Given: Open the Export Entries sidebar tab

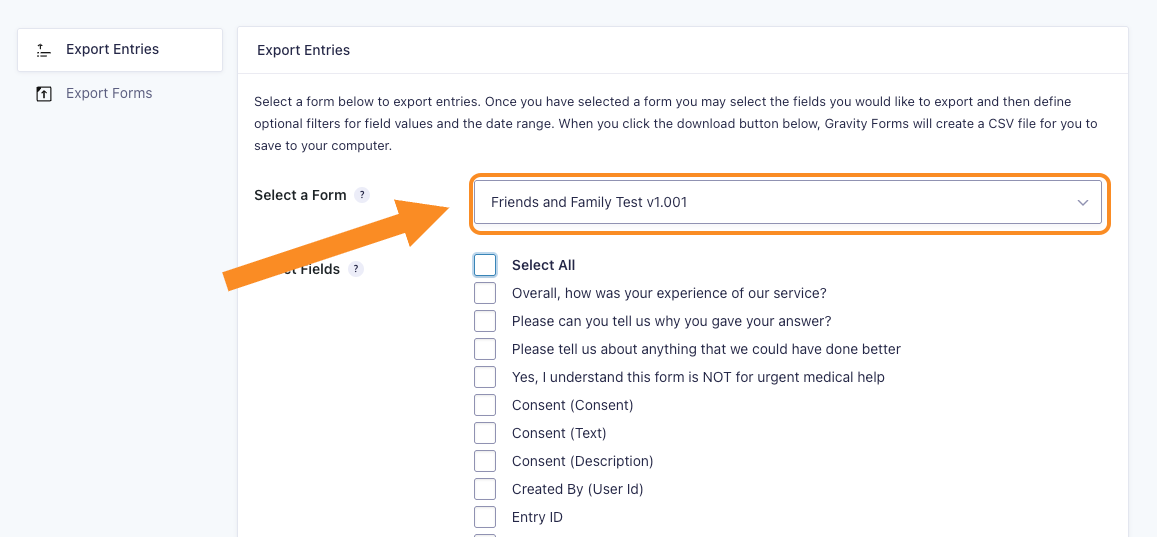Looking at the screenshot, I should coord(120,50).
